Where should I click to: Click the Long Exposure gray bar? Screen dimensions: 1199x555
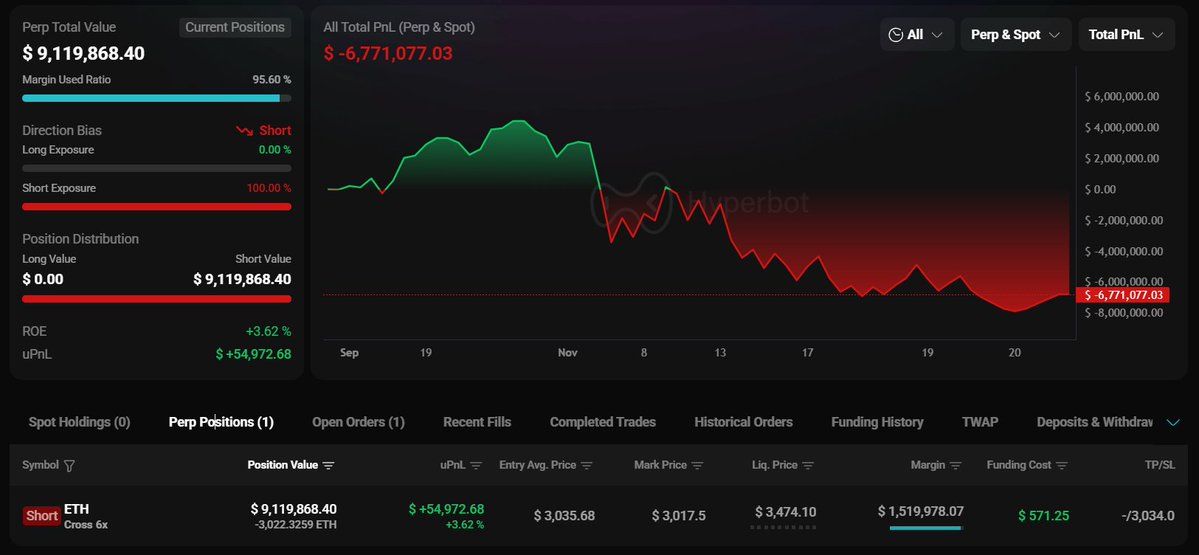(157, 168)
